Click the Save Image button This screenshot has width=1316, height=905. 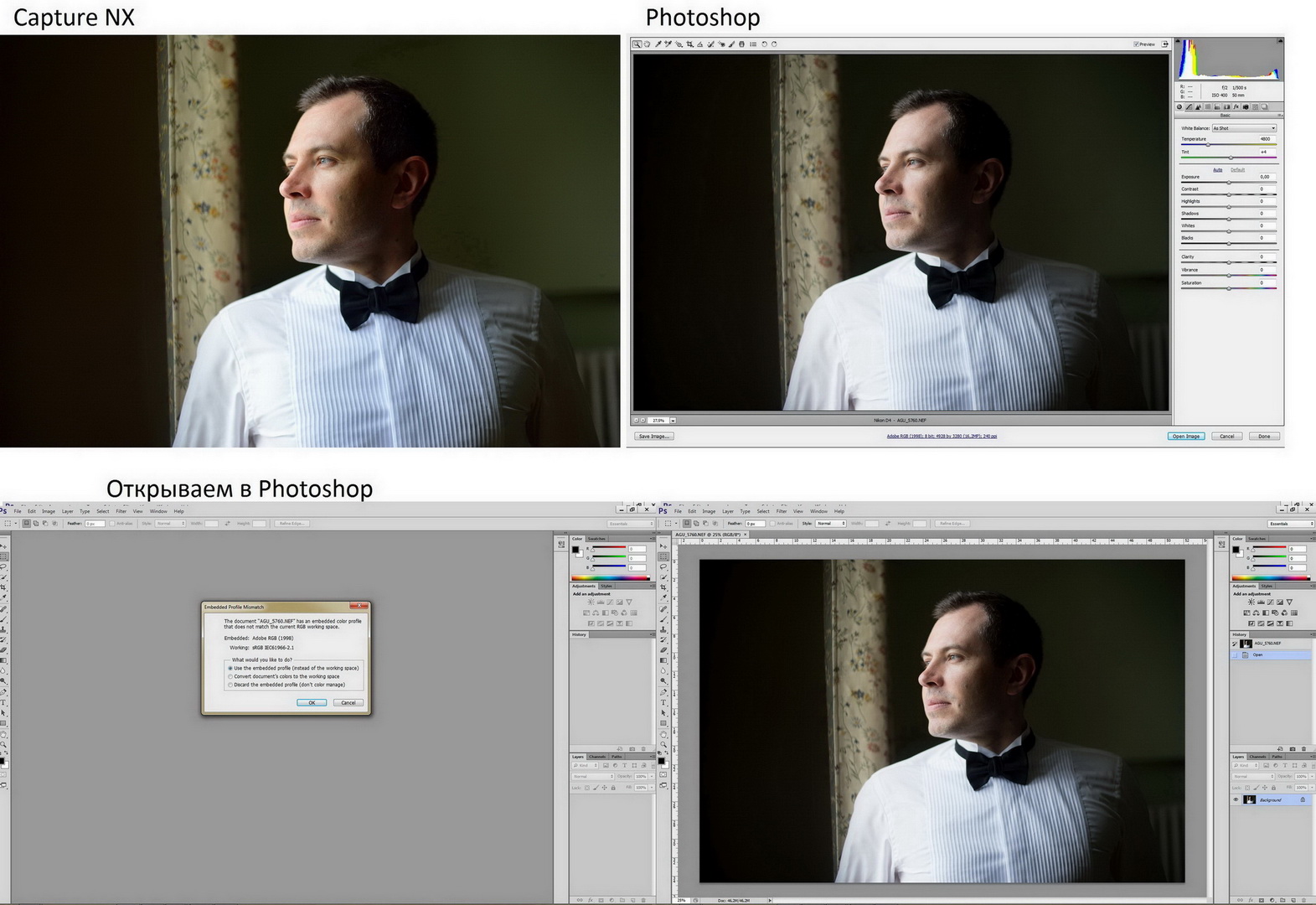click(653, 436)
